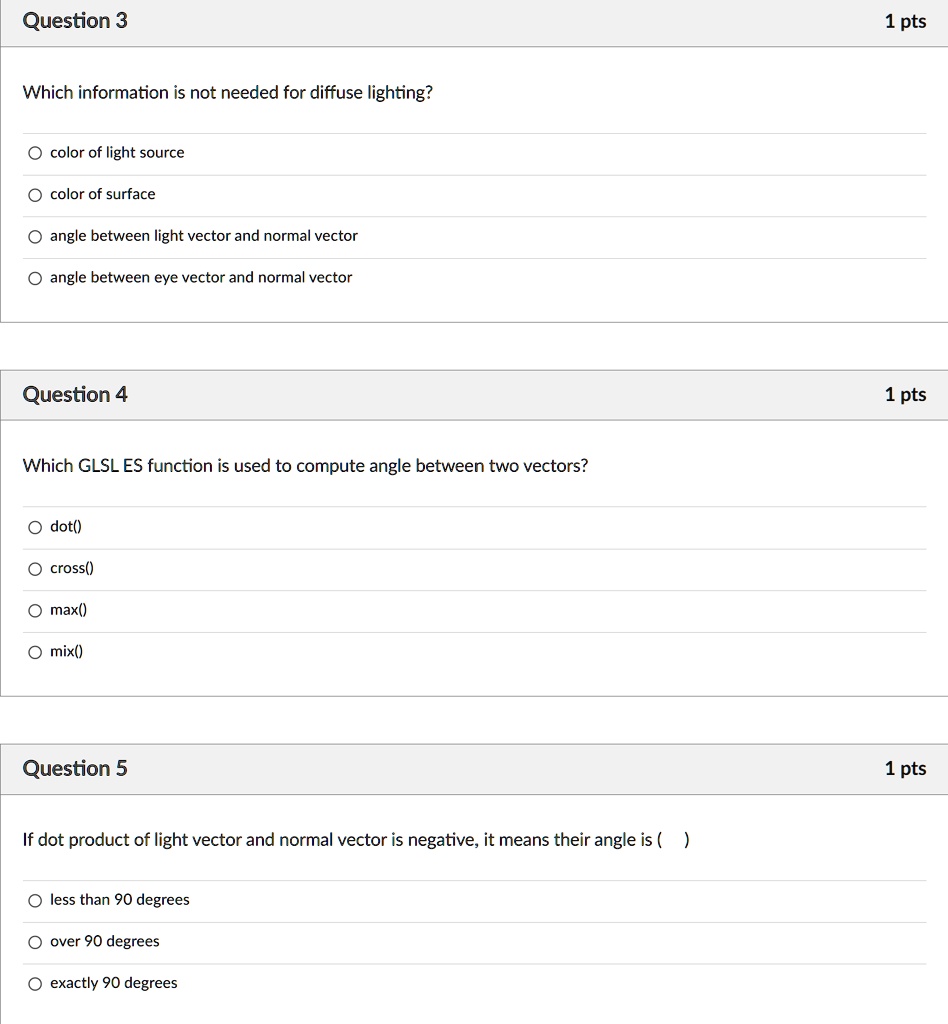Select 'color of surface' option
Viewport: 948px width, 1024px height.
tap(35, 194)
